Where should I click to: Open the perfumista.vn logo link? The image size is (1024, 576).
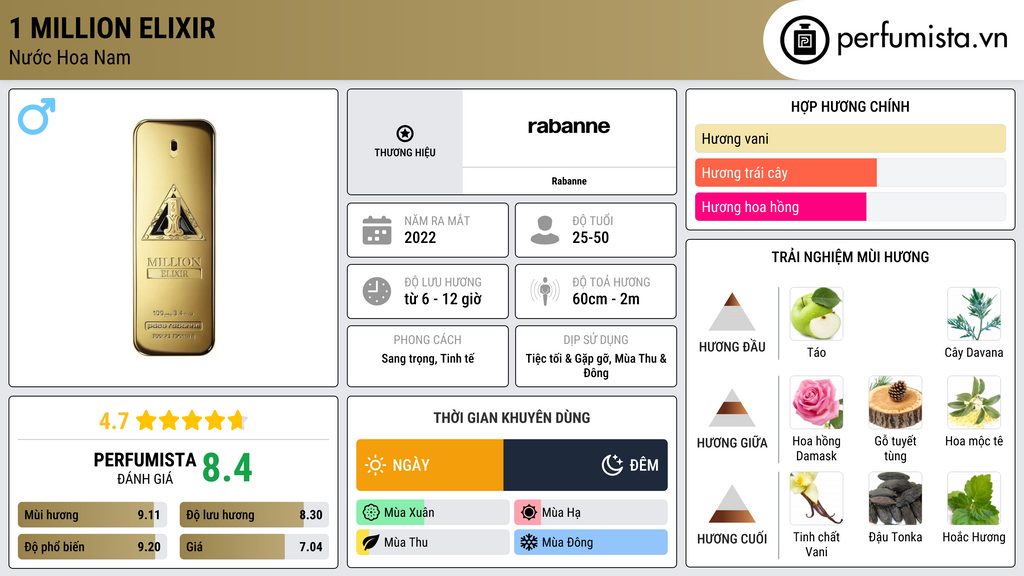pyautogui.click(x=894, y=40)
